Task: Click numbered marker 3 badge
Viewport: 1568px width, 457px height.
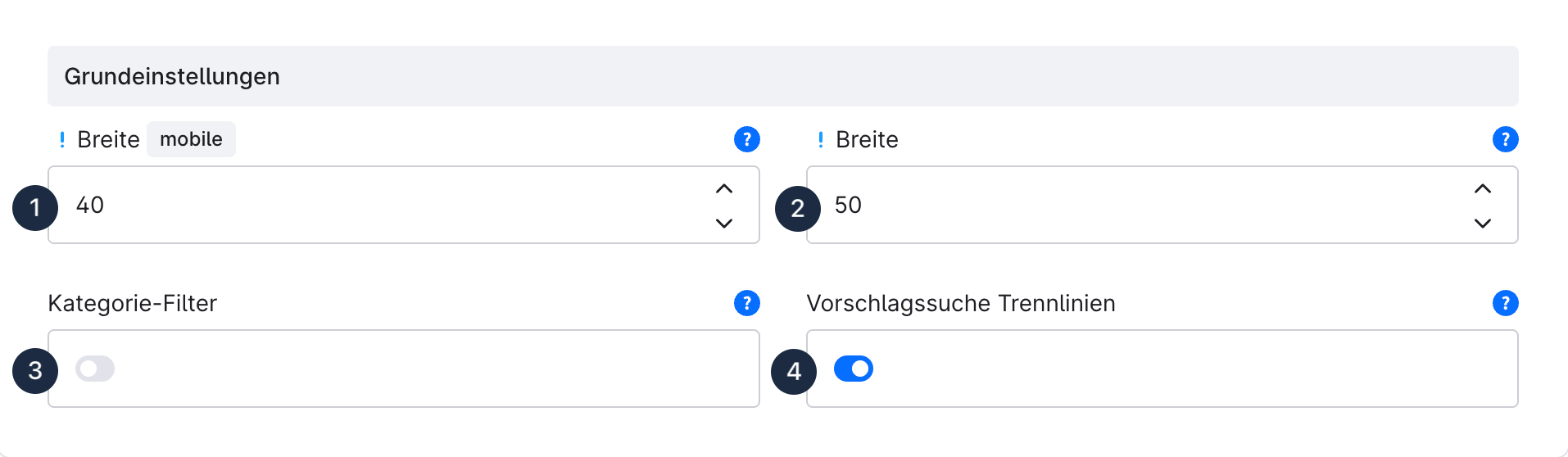Action: point(35,371)
